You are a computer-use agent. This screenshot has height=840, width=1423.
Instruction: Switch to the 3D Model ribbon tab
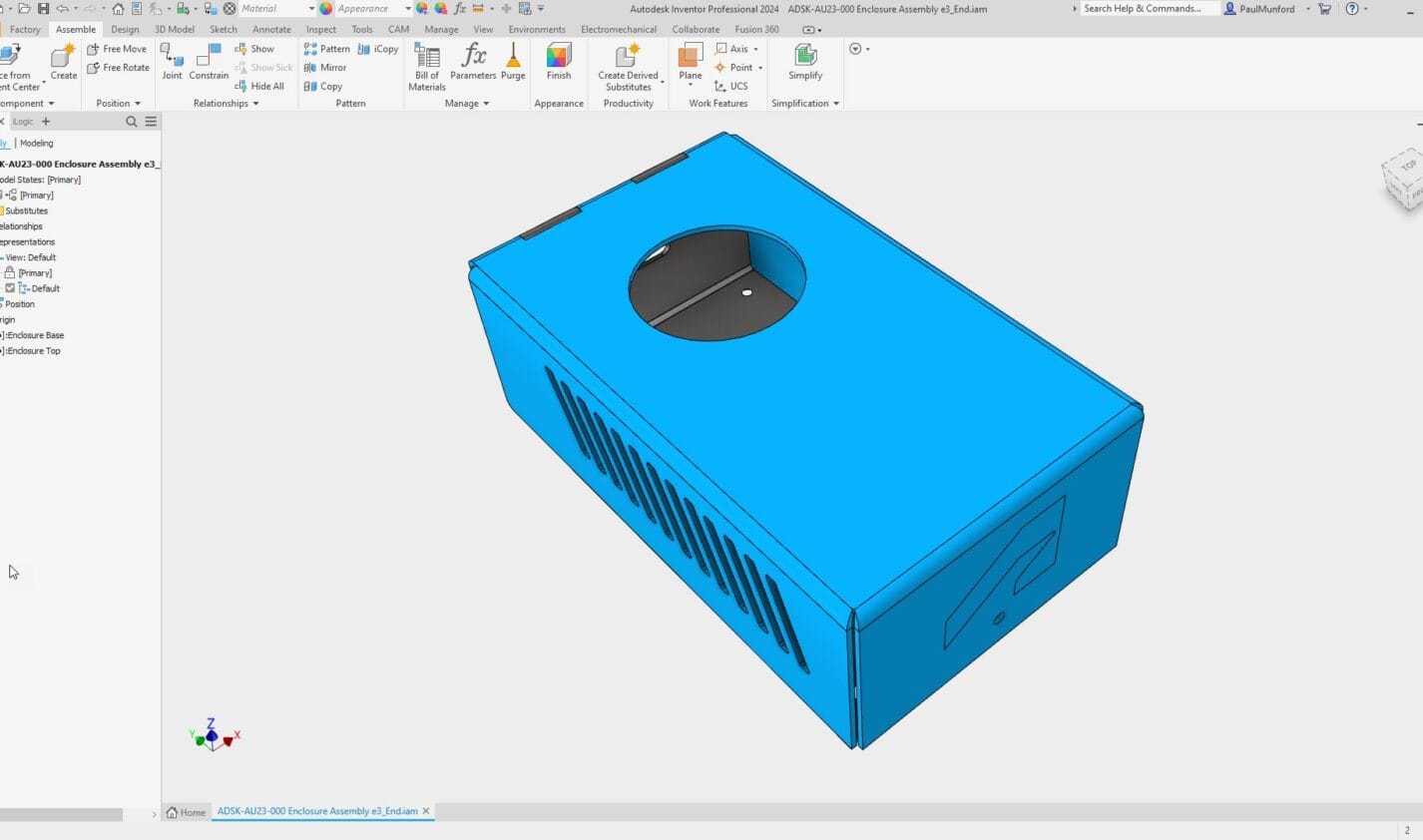point(174,30)
